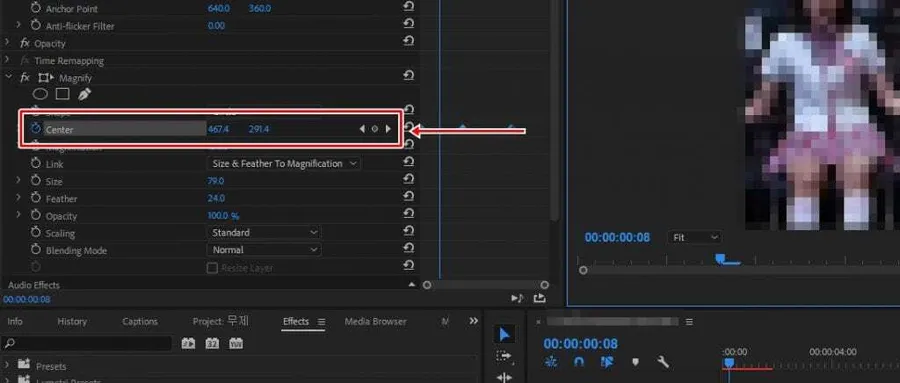
Task: Reset the Size parameter
Action: pos(408,179)
